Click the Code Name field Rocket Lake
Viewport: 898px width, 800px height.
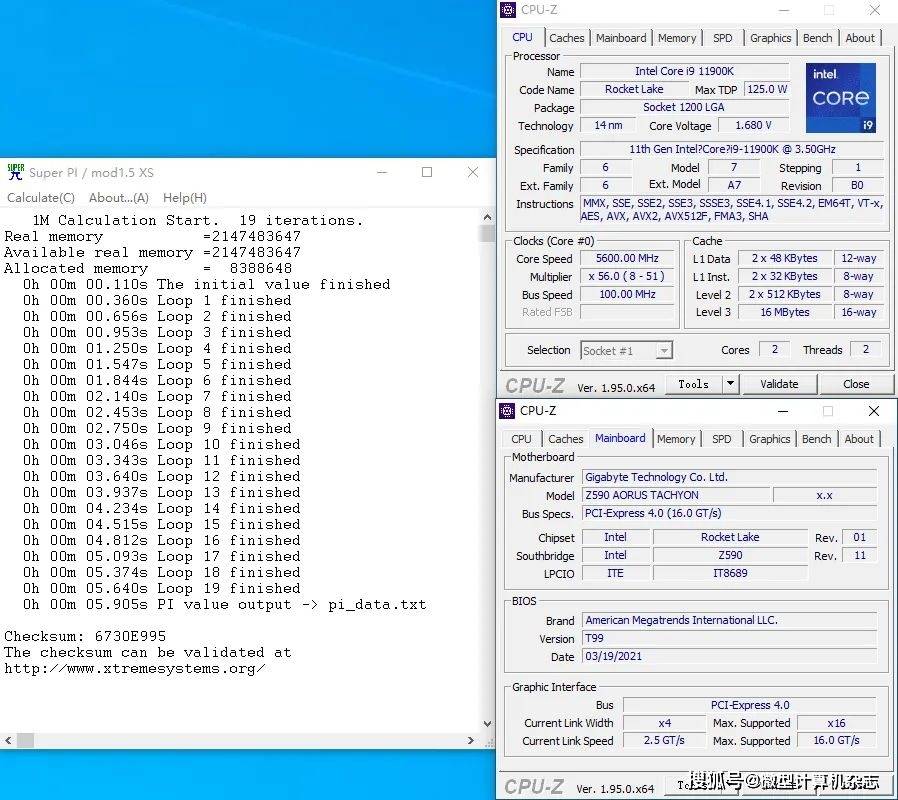pyautogui.click(x=634, y=89)
